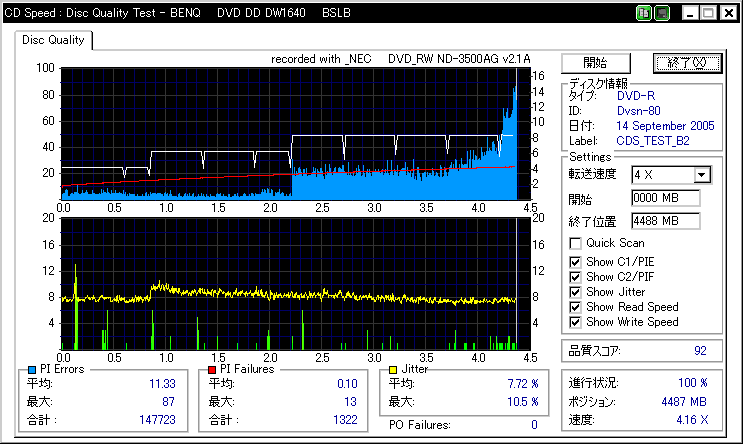
Task: Click PI Errors maximum 87
Action: [168, 402]
